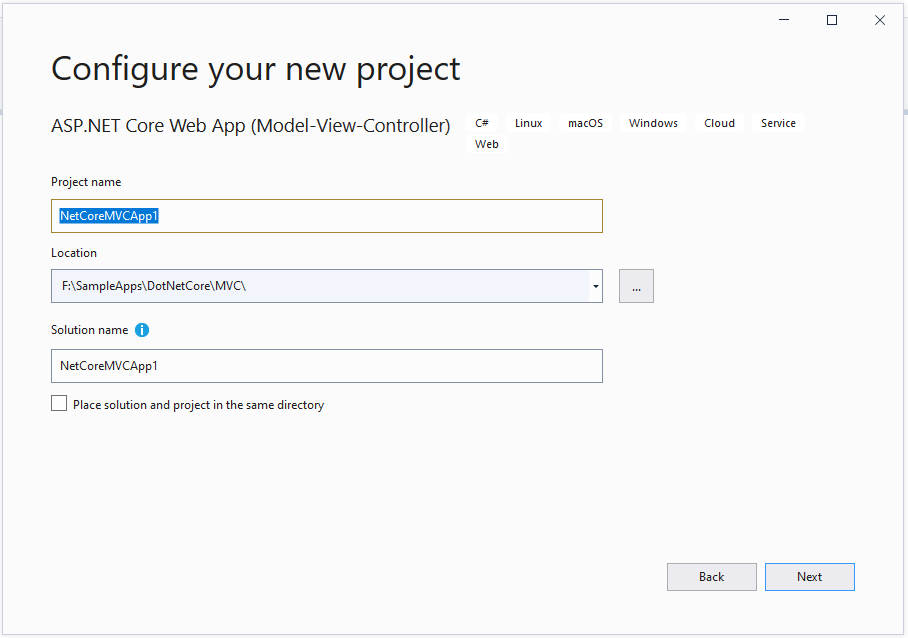Click the maximize window icon
Viewport: 908px width, 638px height.
pos(832,20)
